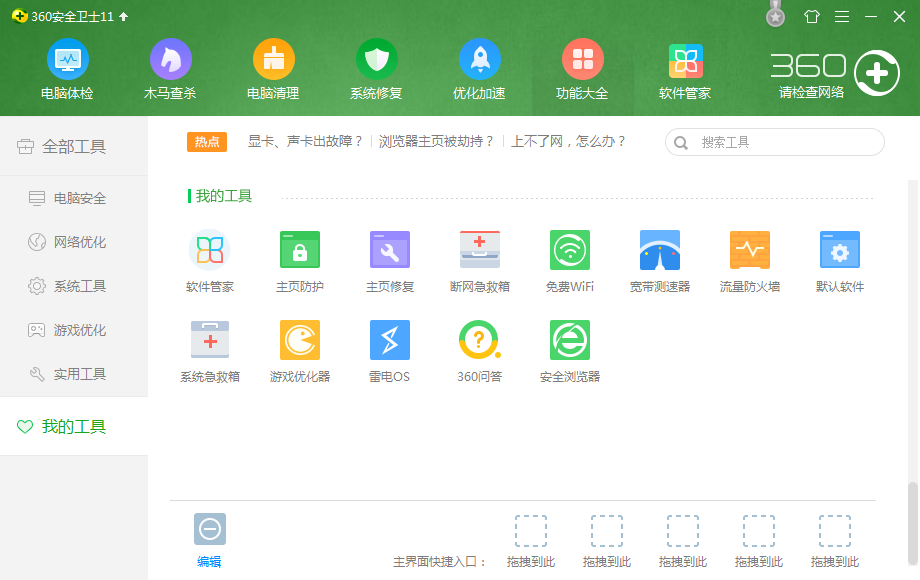The height and width of the screenshot is (580, 920).
Task: Open link 浏览器主页被劫持？
Action: coord(437,141)
